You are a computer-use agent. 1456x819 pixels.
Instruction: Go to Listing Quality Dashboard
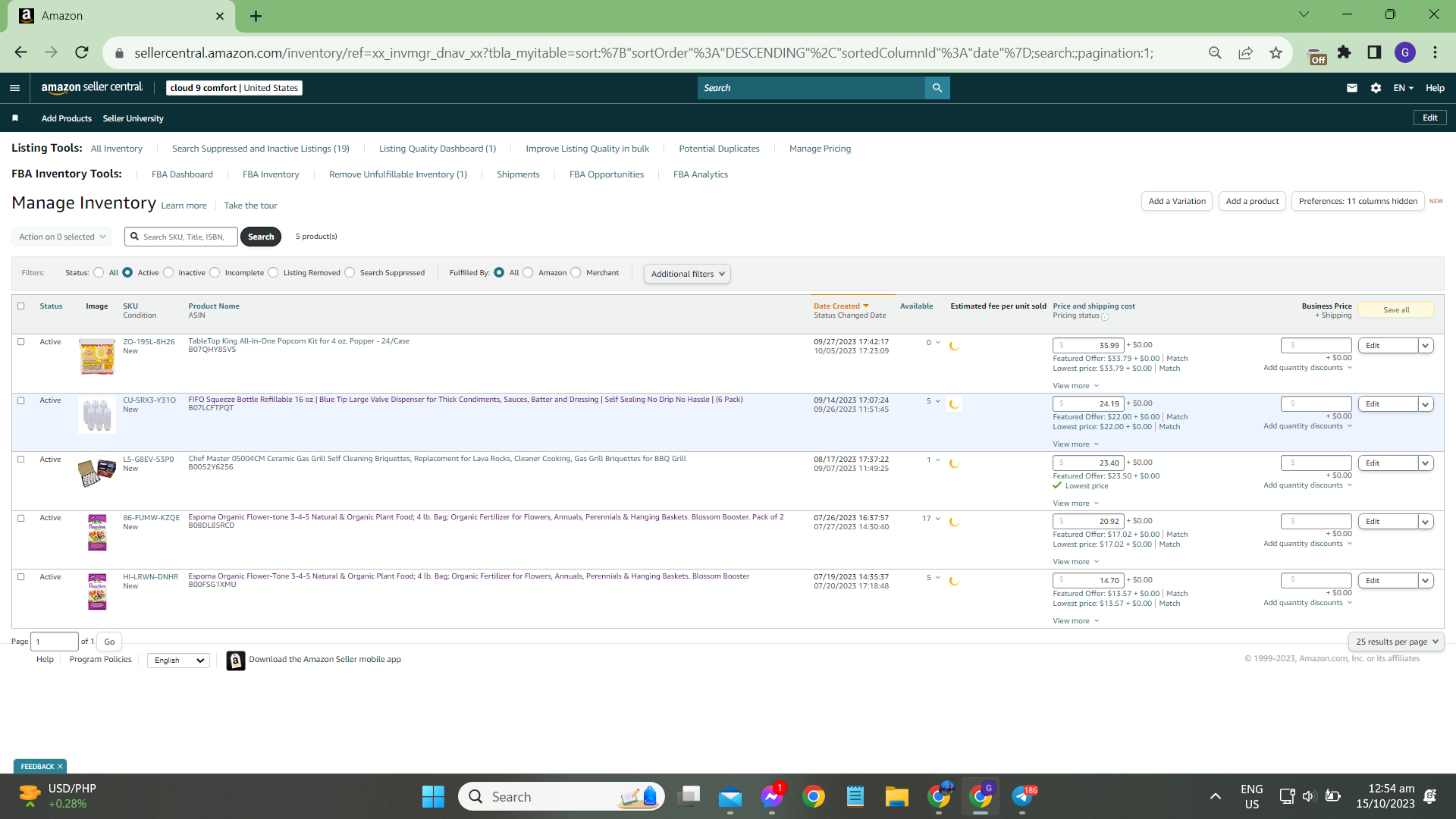(438, 149)
